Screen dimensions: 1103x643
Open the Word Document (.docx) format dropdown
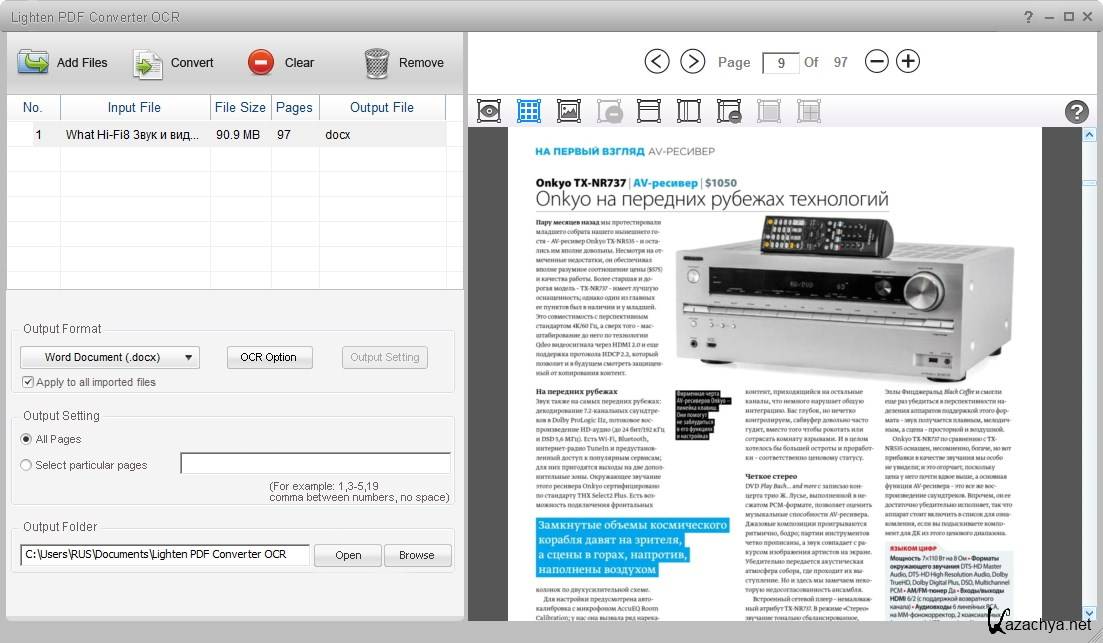tap(110, 357)
